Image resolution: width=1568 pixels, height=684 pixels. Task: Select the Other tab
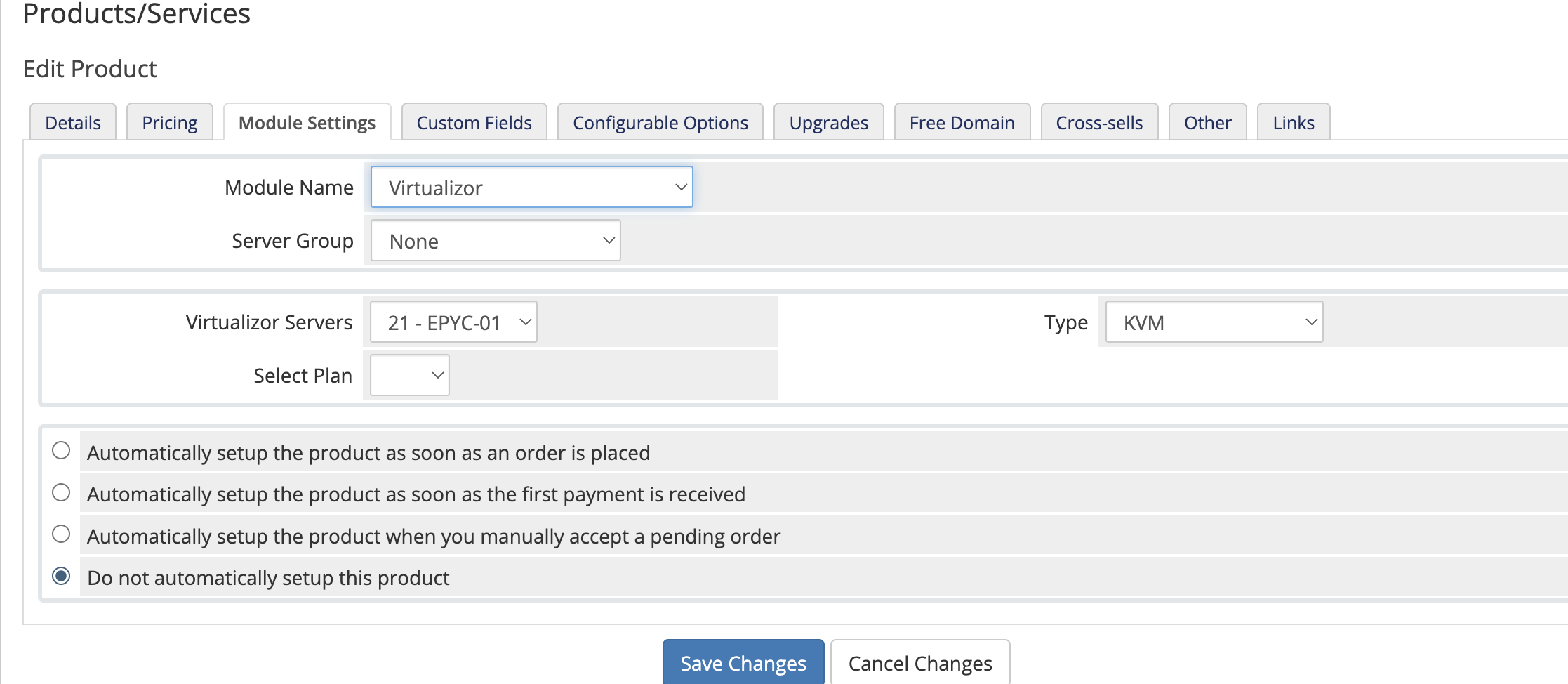pos(1208,122)
